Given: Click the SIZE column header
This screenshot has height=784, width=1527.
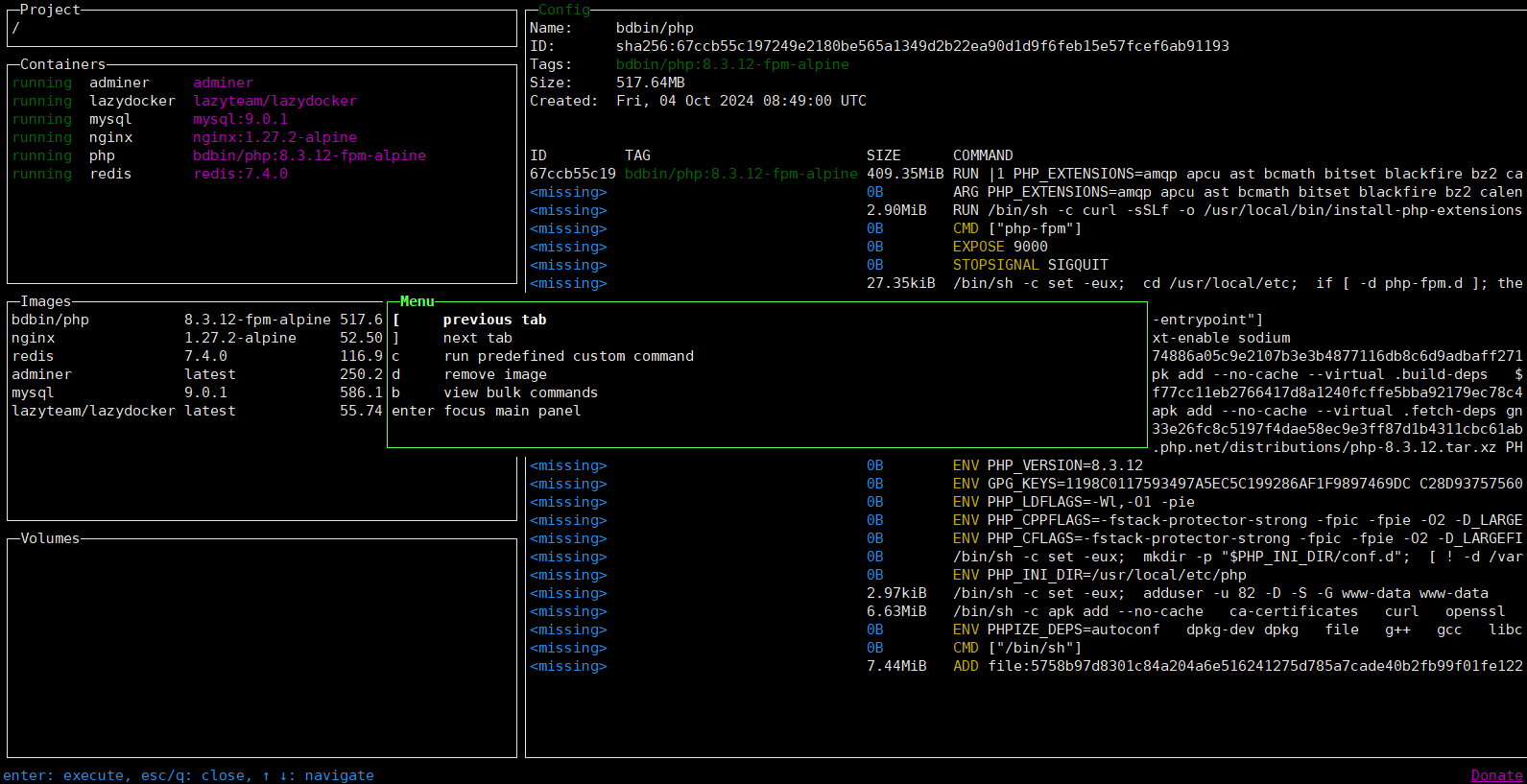Looking at the screenshot, I should click(x=884, y=155).
